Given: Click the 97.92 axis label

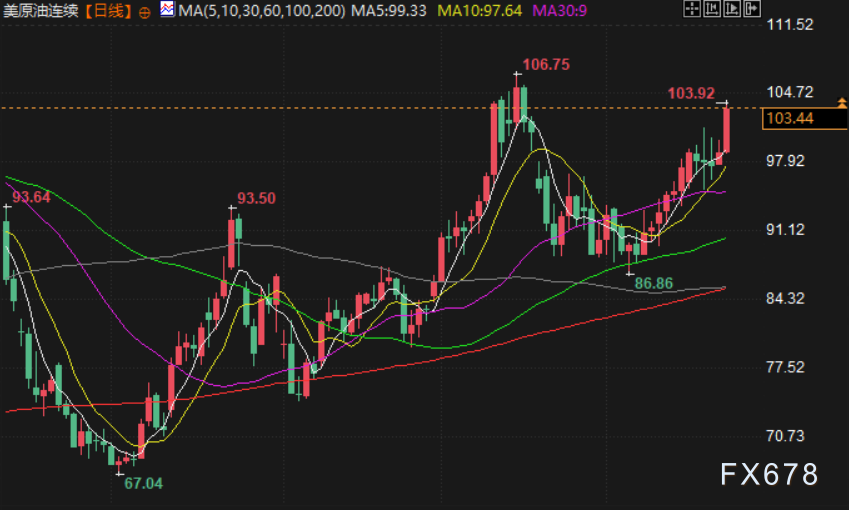Looking at the screenshot, I should [x=786, y=161].
